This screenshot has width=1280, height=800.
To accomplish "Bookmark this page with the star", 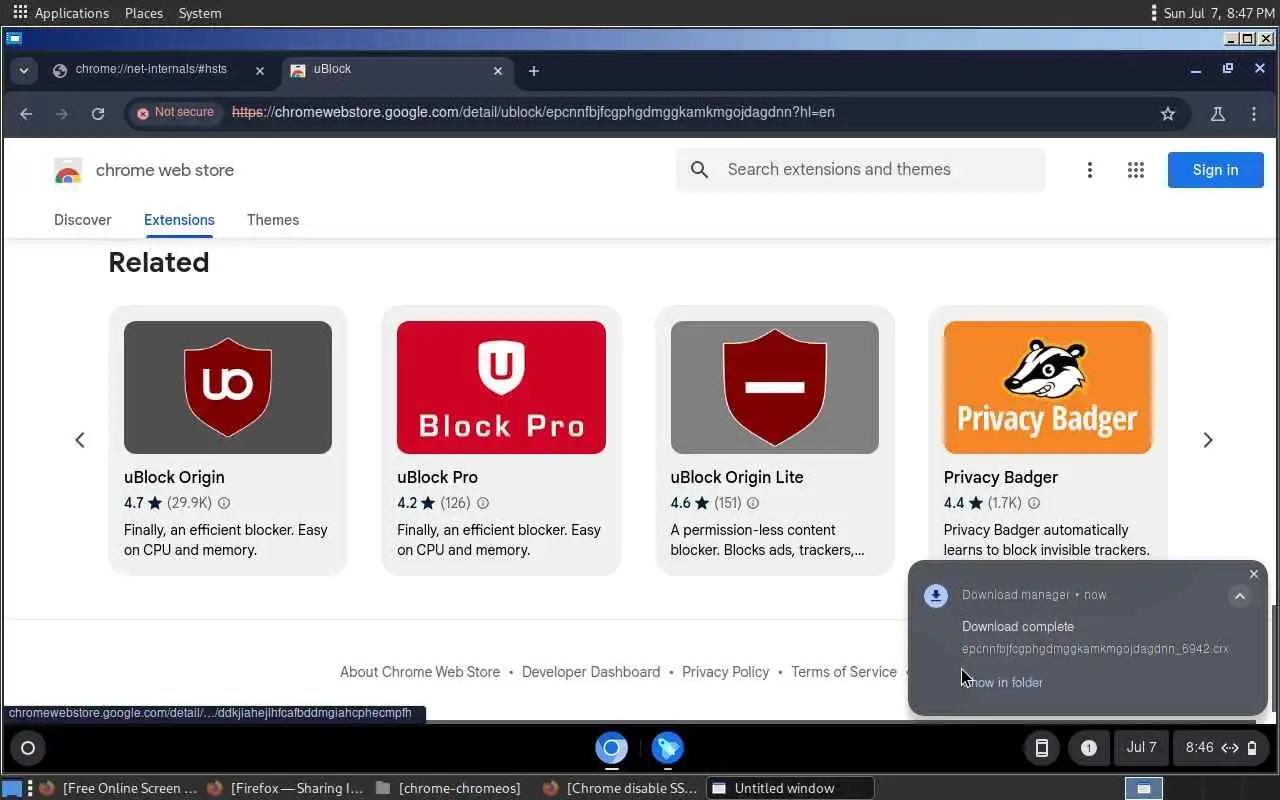I will (1167, 114).
